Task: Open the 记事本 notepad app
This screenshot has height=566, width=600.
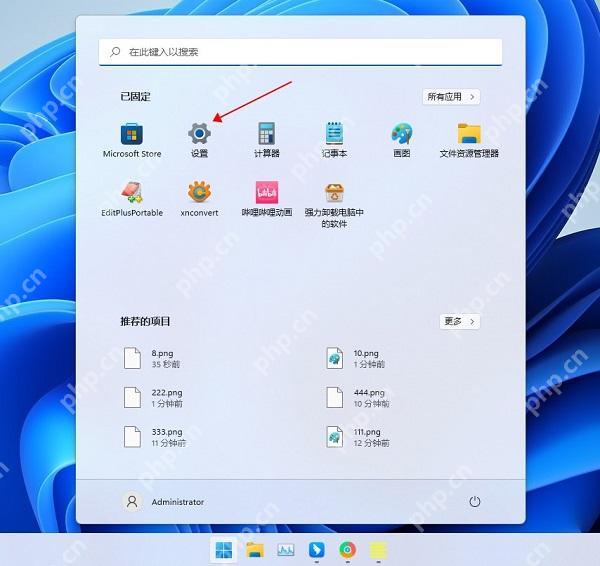Action: tap(334, 140)
